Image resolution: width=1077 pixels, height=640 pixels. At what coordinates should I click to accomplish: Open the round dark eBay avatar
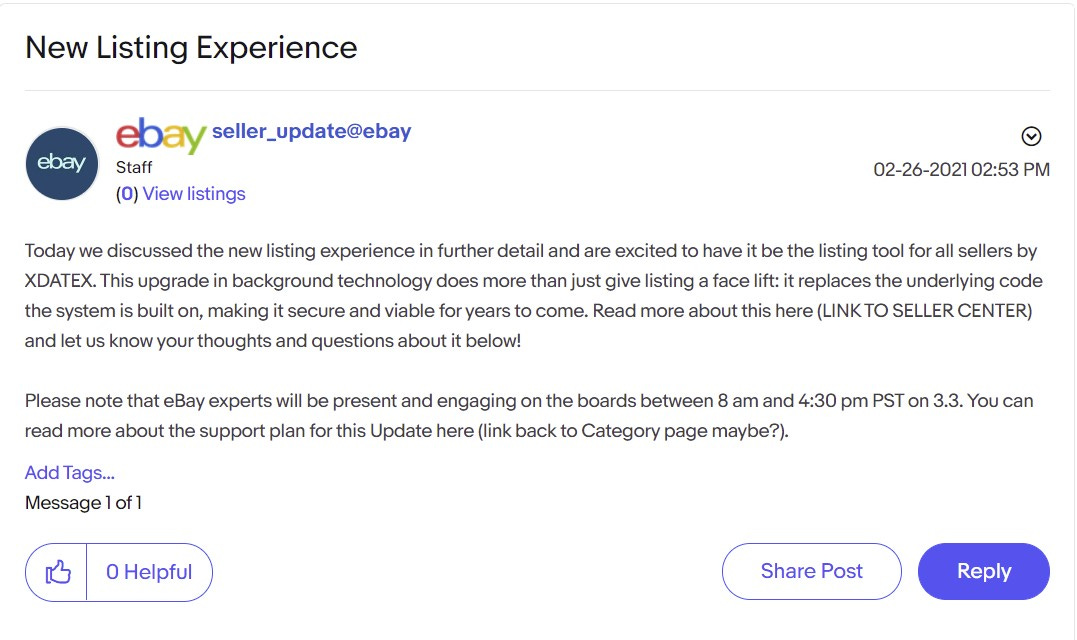pyautogui.click(x=62, y=163)
